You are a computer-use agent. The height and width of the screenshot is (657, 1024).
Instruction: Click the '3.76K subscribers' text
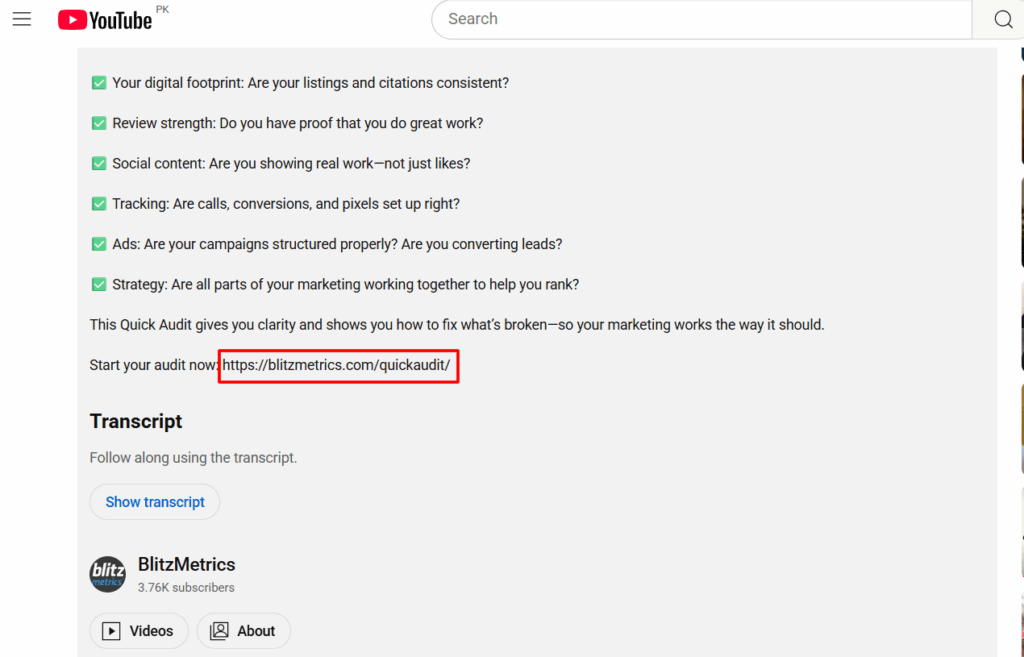(186, 587)
